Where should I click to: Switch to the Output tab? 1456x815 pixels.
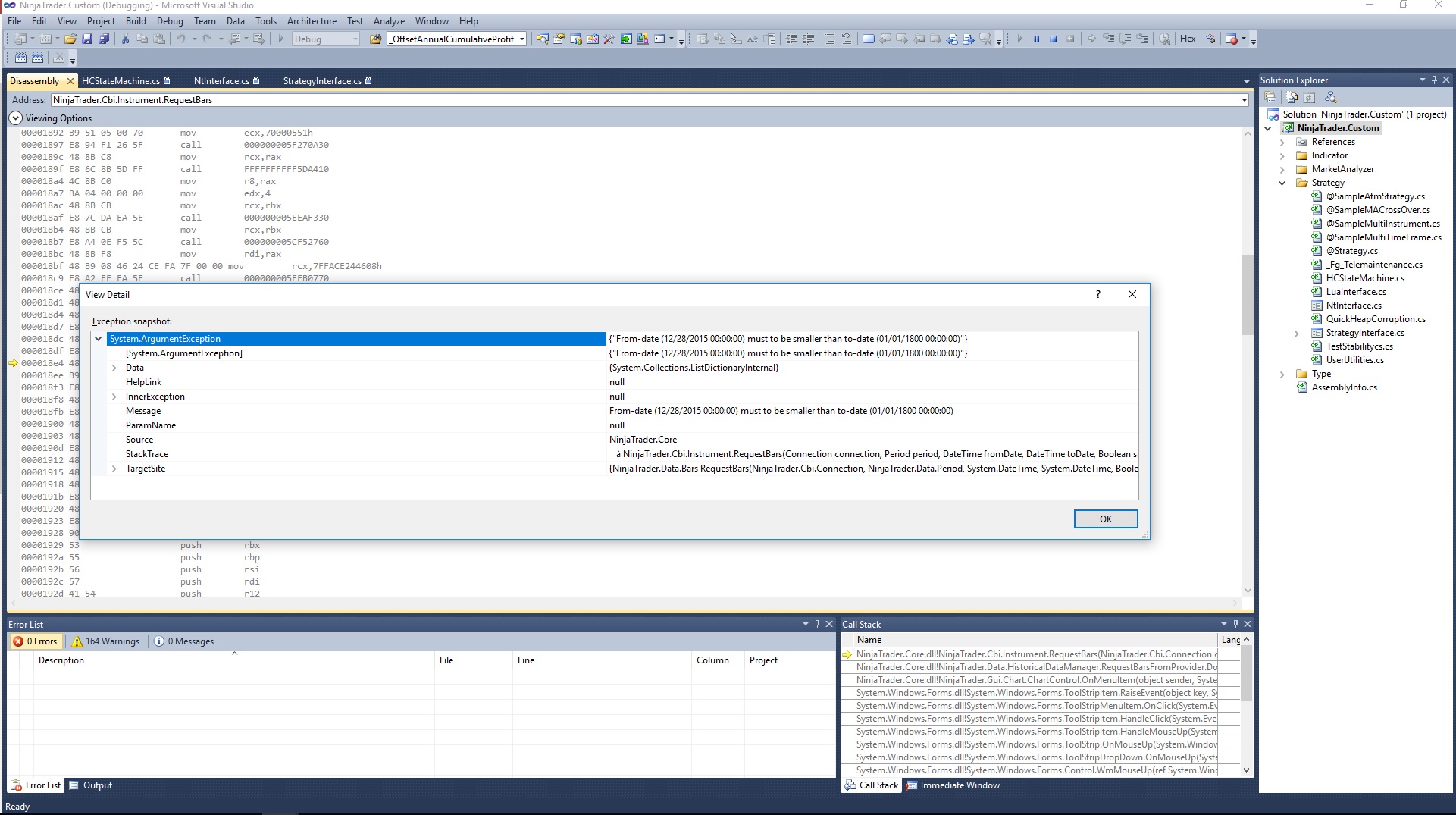[92, 785]
